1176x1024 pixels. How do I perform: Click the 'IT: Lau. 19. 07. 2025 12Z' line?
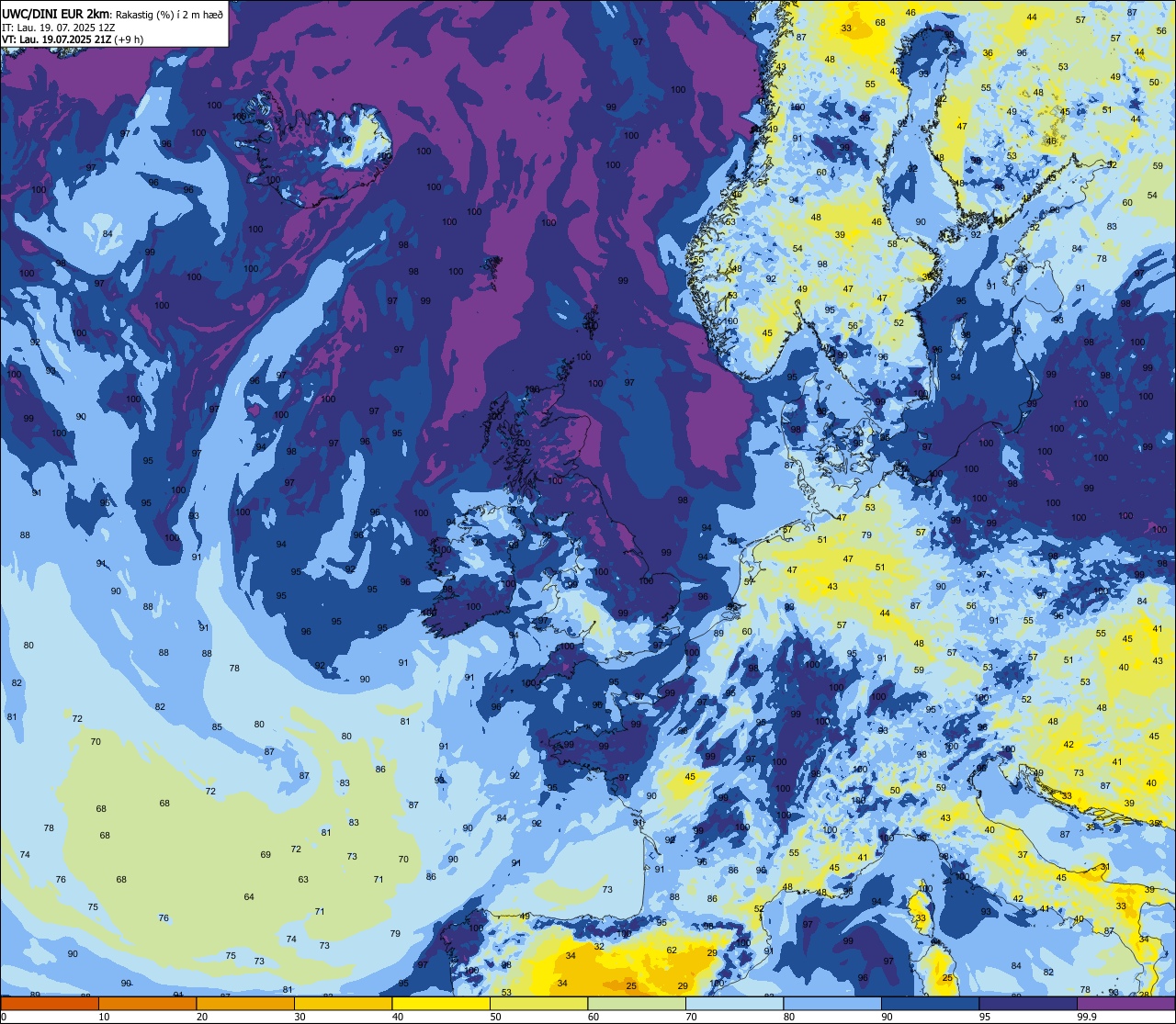(x=58, y=28)
